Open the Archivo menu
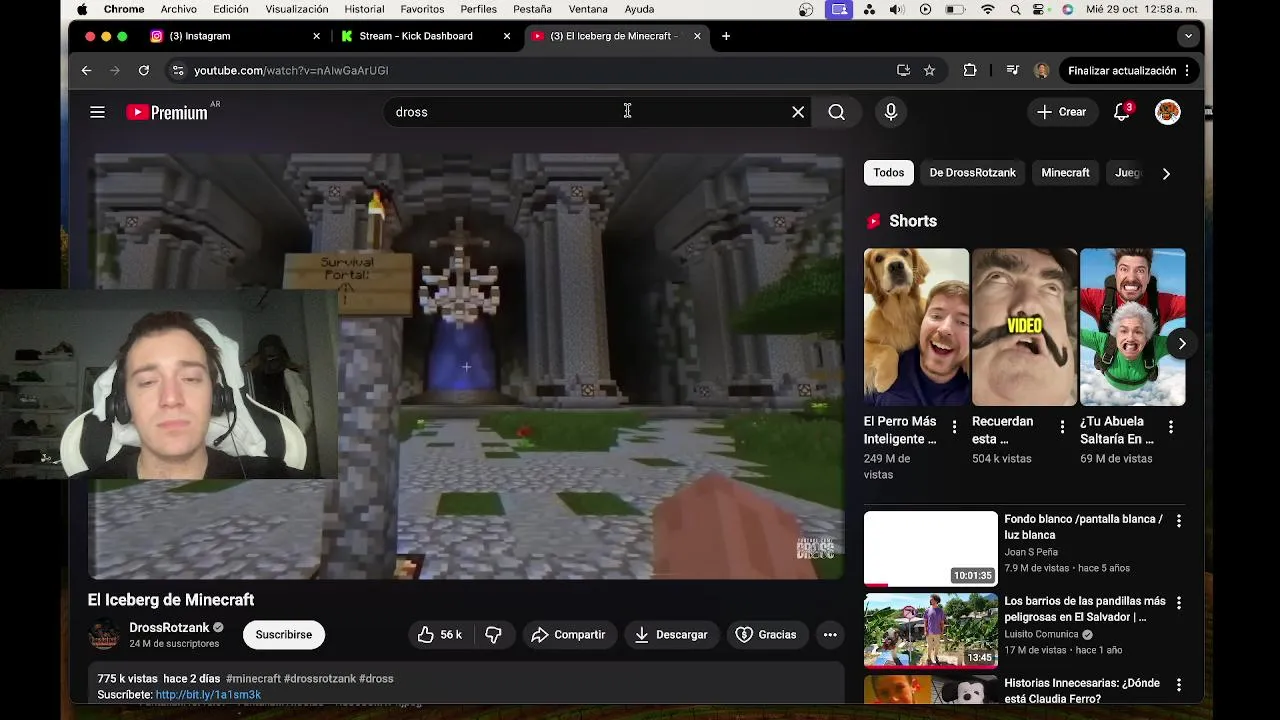Screen dimensions: 1280x720 [x=178, y=10]
